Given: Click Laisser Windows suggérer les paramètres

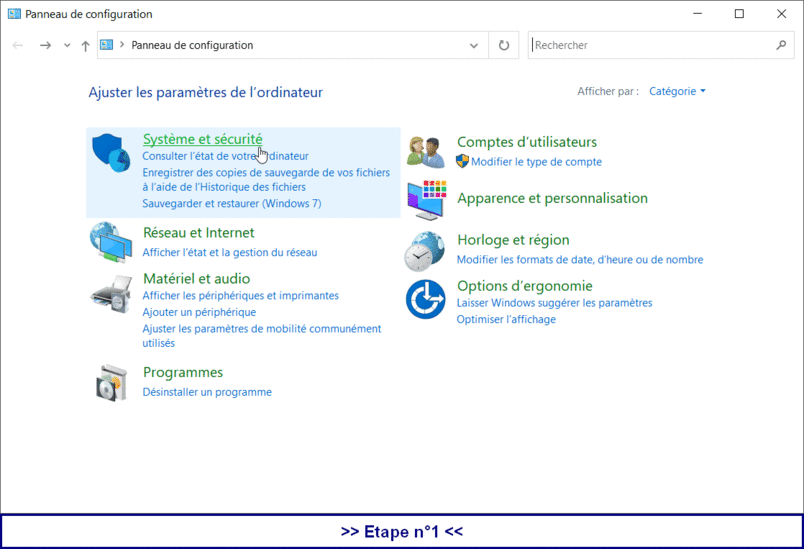Looking at the screenshot, I should tap(554, 303).
